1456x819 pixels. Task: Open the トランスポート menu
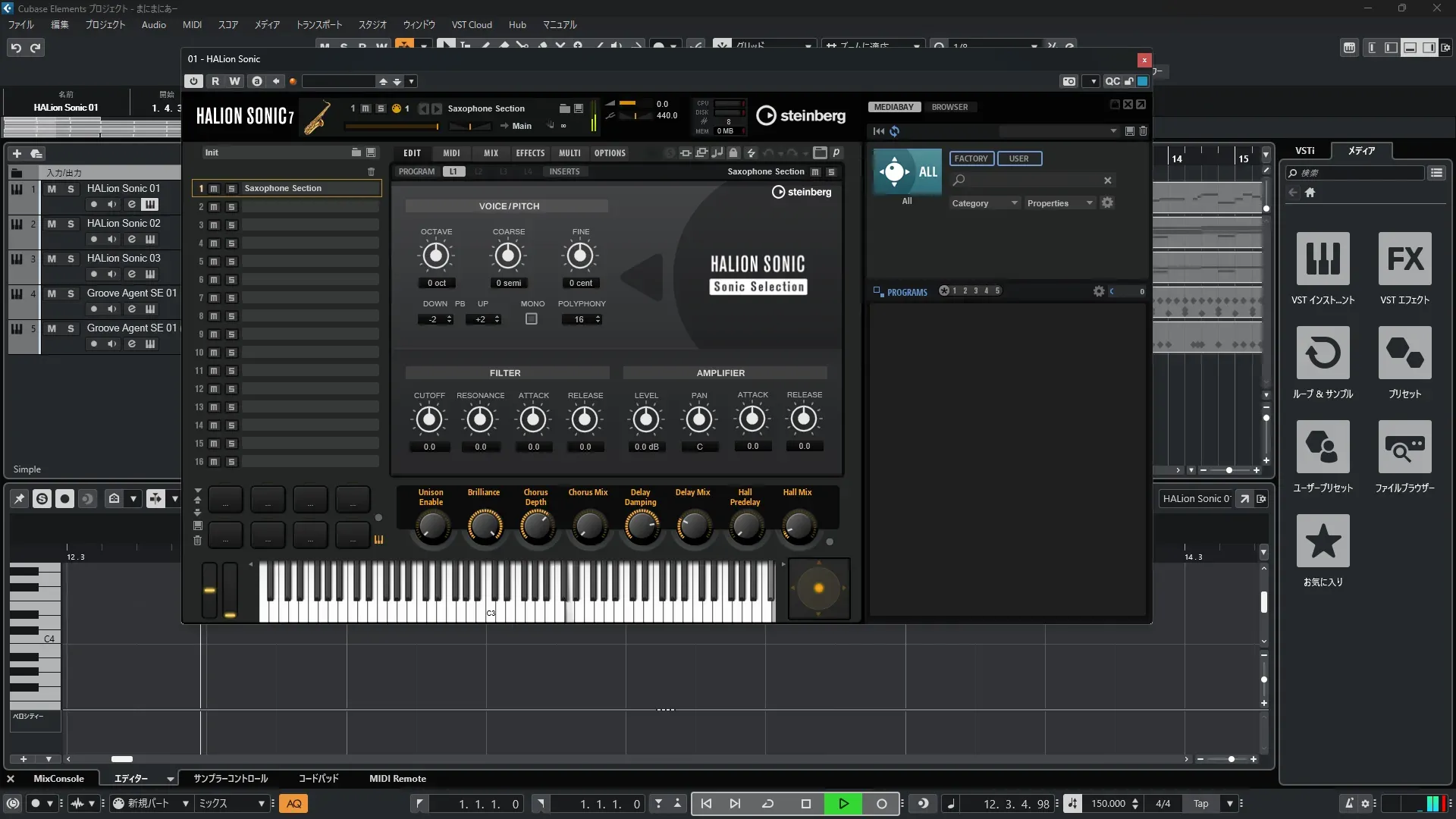pyautogui.click(x=318, y=24)
